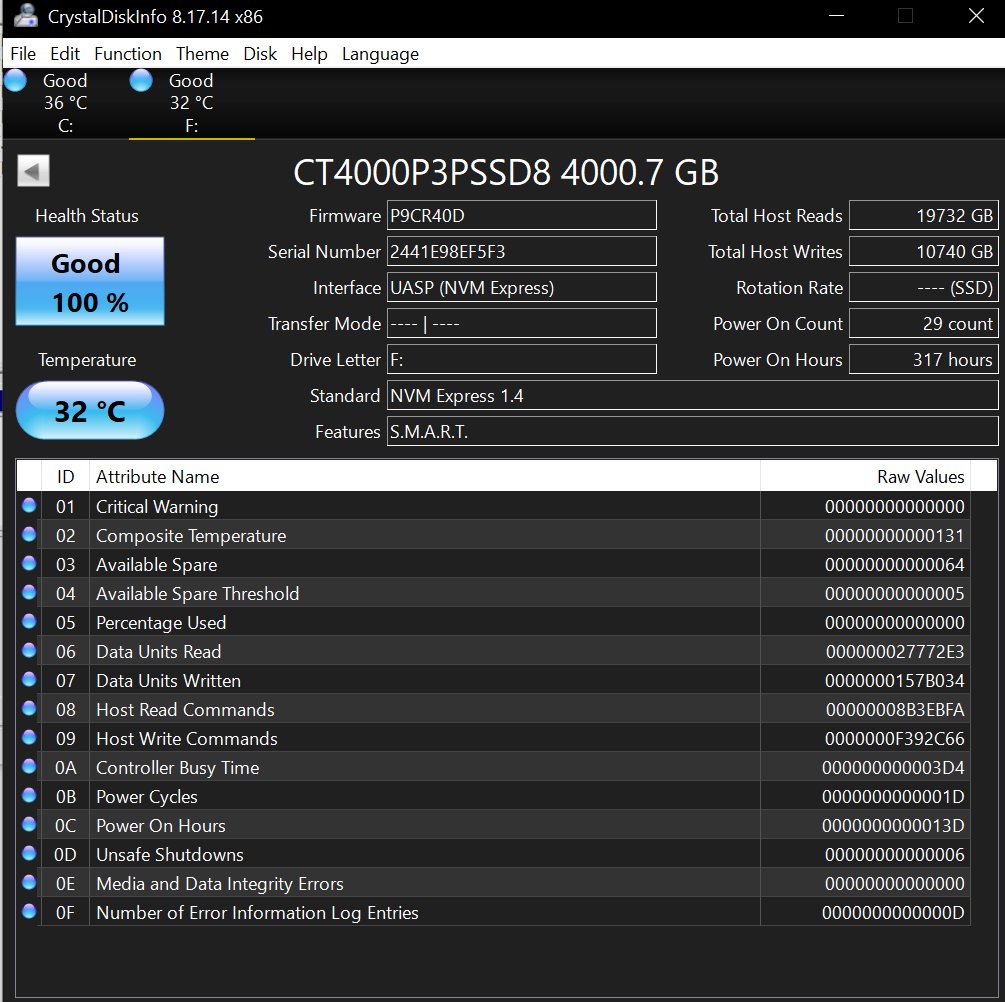The height and width of the screenshot is (1002, 1005).
Task: Select the Controller Busy Time attribute name
Action: click(178, 767)
